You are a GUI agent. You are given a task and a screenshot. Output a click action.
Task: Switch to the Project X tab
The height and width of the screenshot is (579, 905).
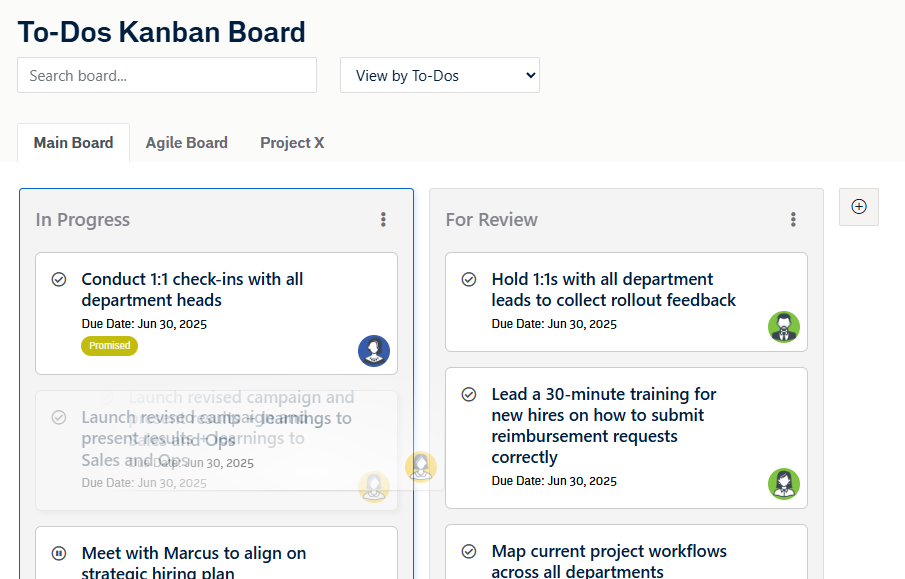tap(292, 143)
